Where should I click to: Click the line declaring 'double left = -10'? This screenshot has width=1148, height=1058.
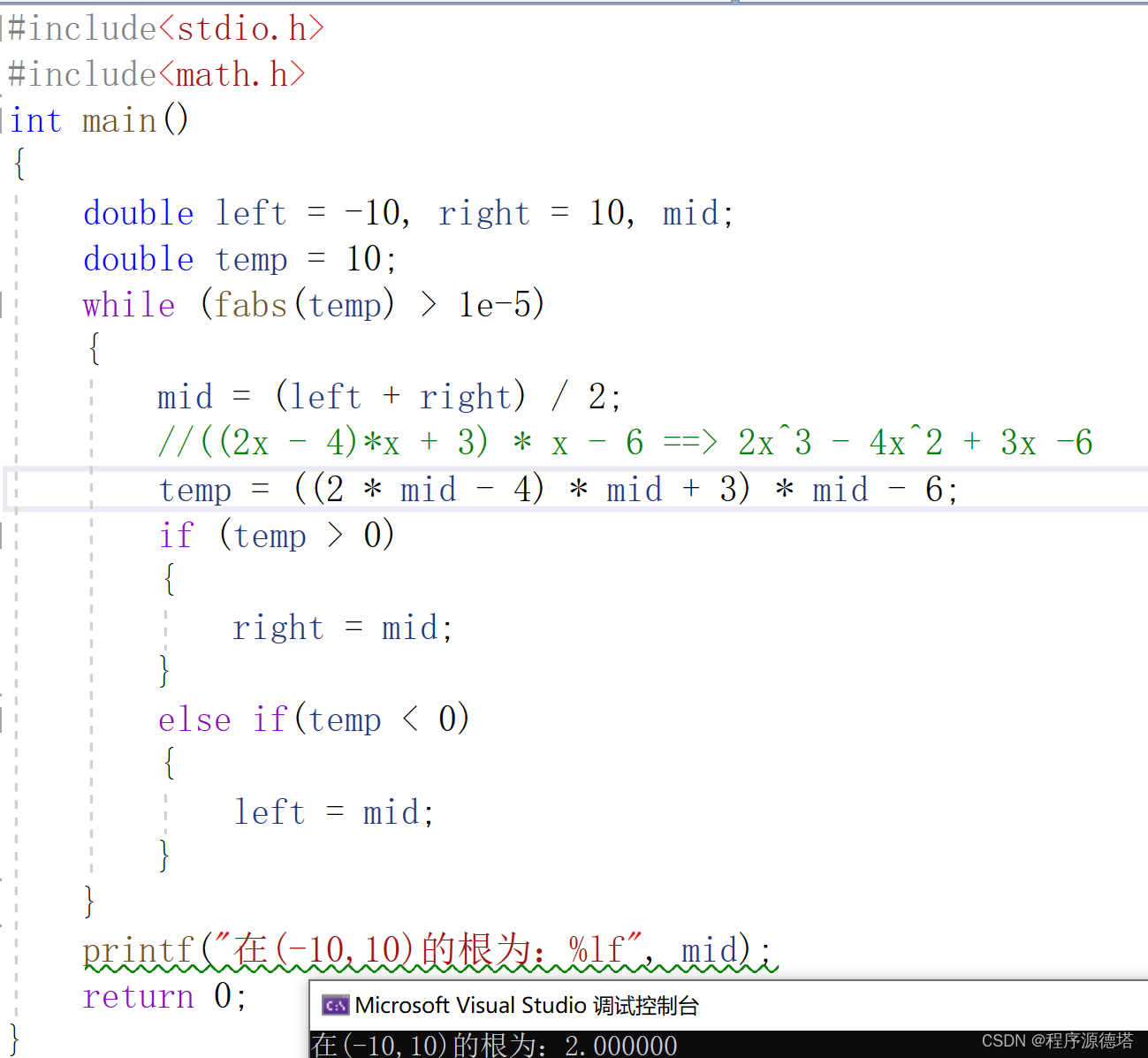[x=408, y=213]
